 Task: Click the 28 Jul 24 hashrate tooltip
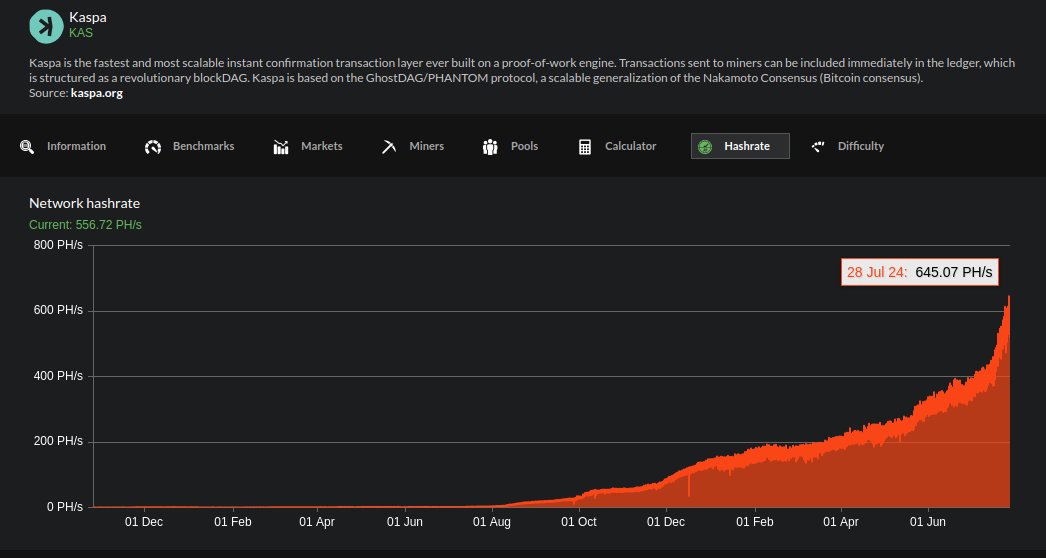(920, 272)
